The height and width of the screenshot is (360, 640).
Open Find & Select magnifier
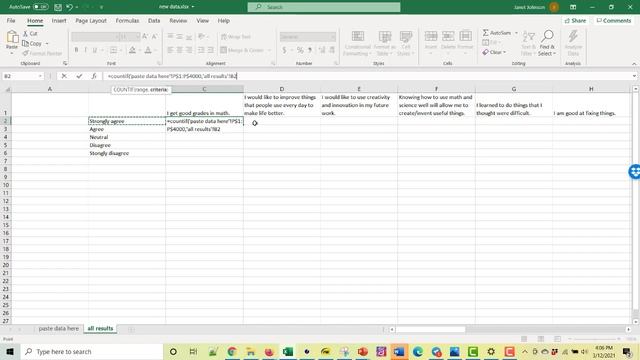[547, 43]
